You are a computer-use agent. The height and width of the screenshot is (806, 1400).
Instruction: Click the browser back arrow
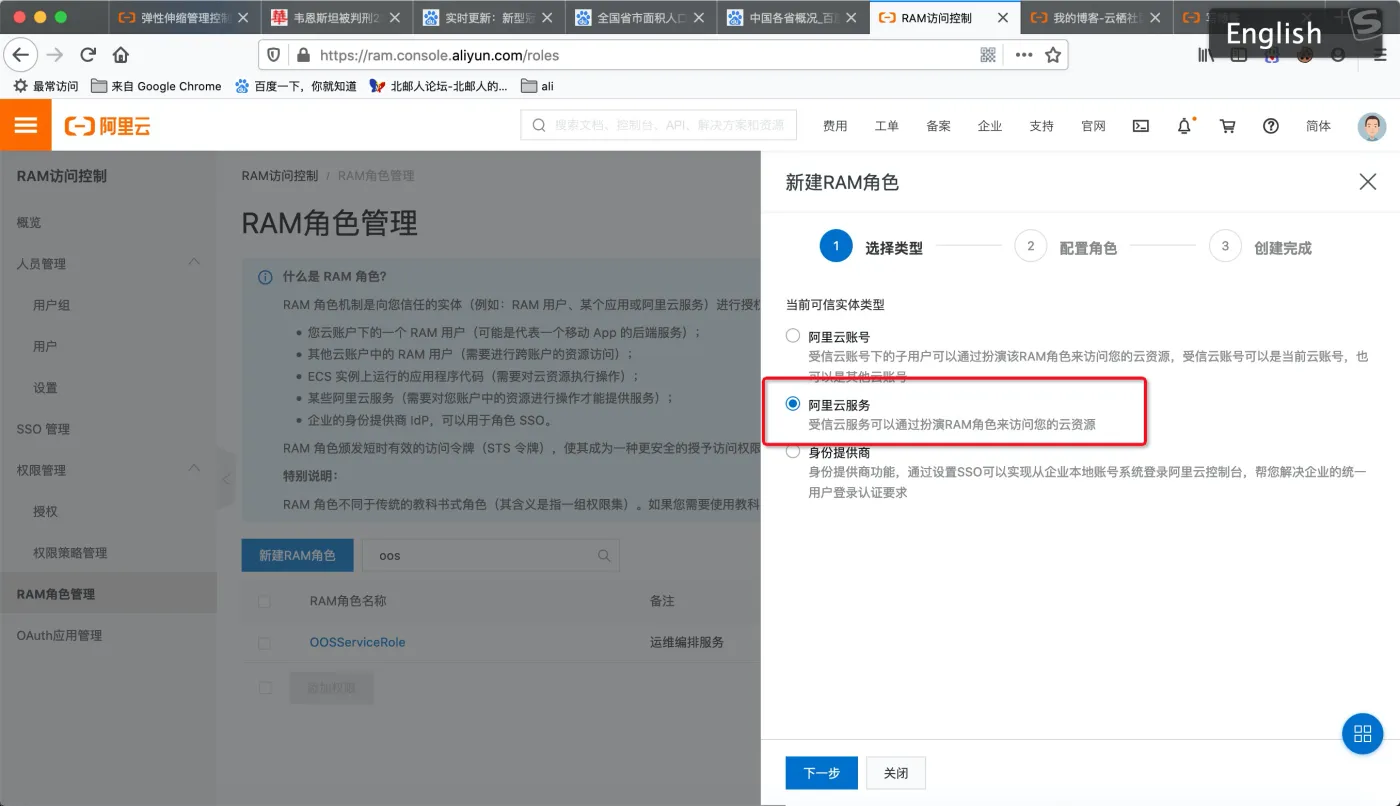click(x=22, y=55)
